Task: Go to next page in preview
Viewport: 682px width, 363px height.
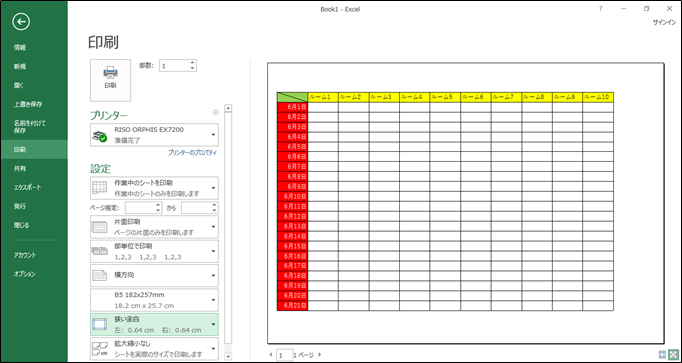Action: pyautogui.click(x=320, y=355)
